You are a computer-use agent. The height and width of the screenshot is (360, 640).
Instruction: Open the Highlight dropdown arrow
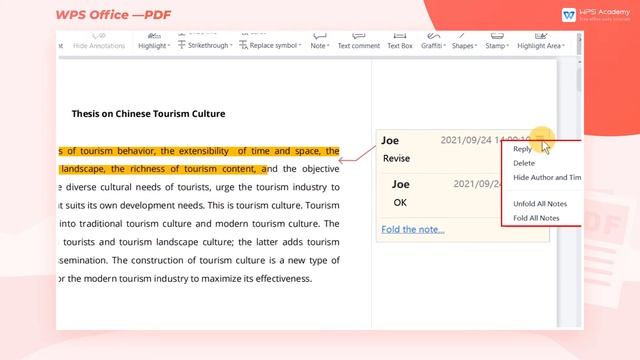[169, 46]
